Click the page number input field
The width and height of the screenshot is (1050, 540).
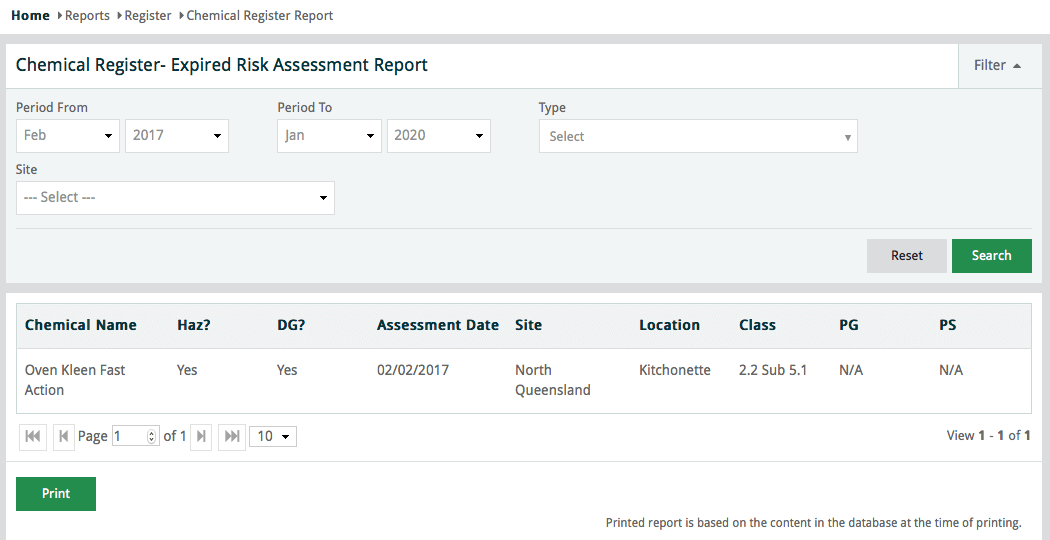coord(131,437)
